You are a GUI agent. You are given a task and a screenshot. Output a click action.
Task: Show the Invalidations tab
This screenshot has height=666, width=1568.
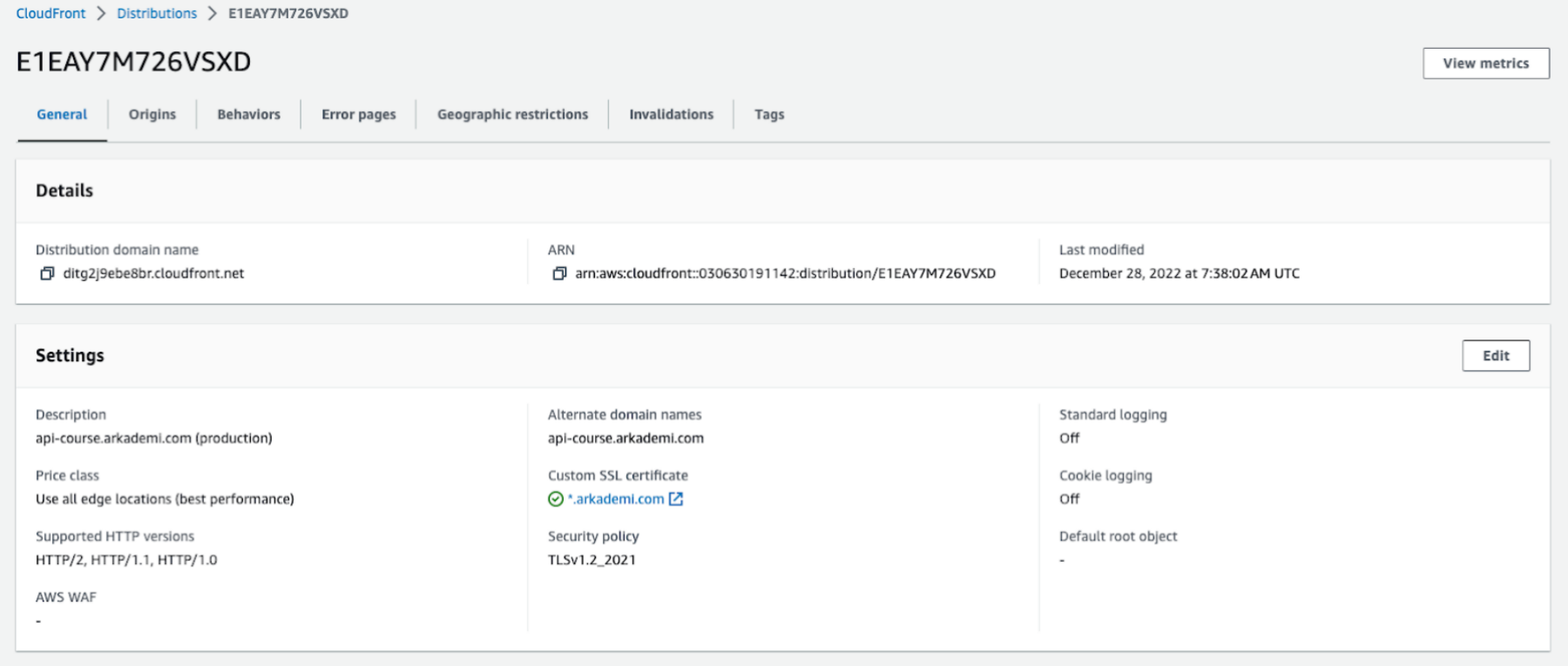pyautogui.click(x=671, y=114)
